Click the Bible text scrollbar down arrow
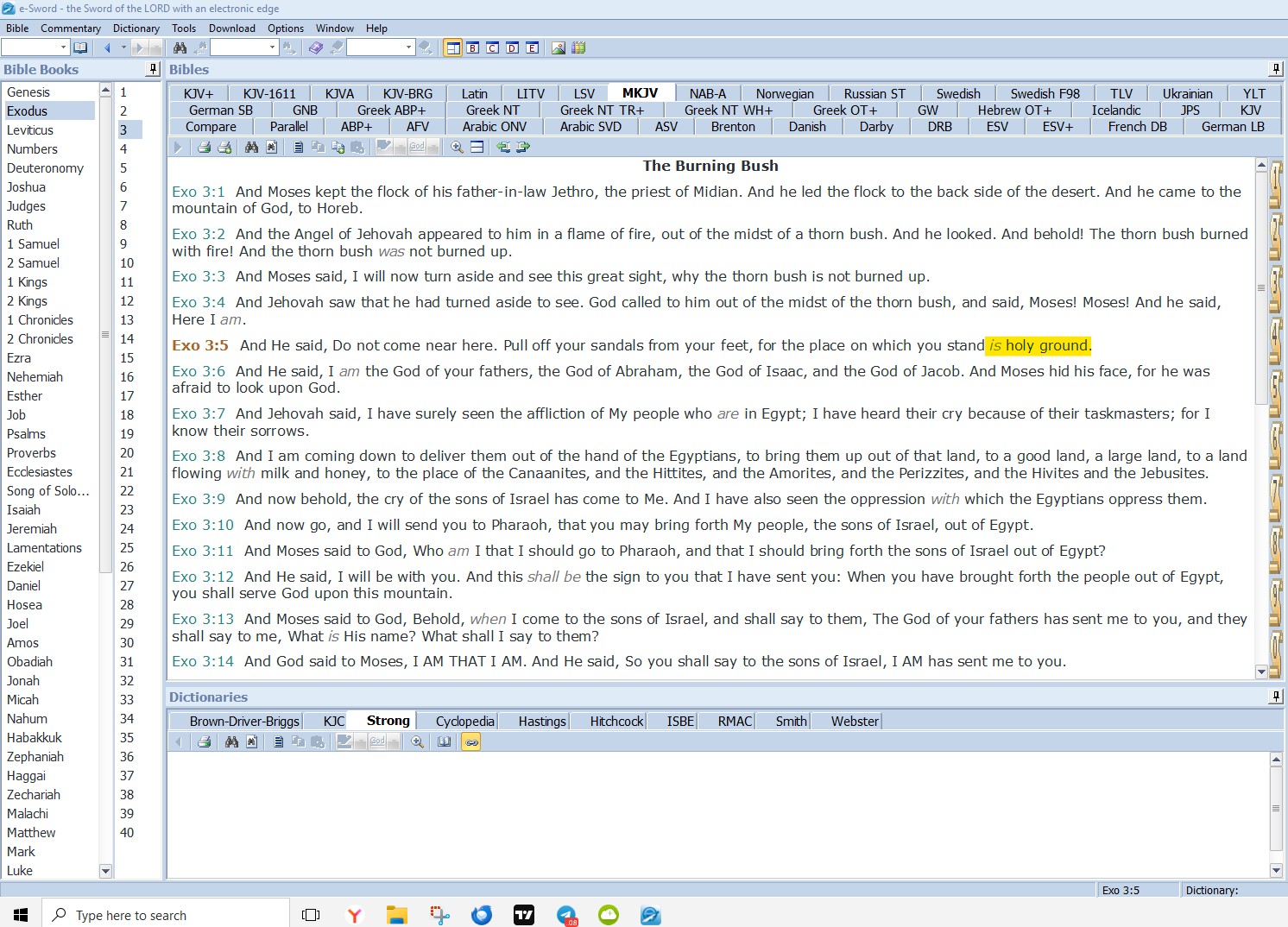The height and width of the screenshot is (927, 1288). (x=1261, y=672)
